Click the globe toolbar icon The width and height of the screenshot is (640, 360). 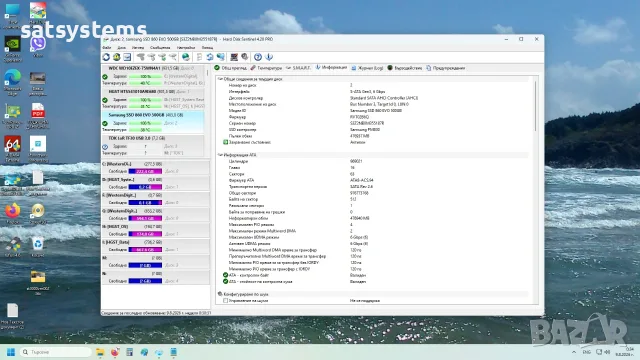point(186,57)
